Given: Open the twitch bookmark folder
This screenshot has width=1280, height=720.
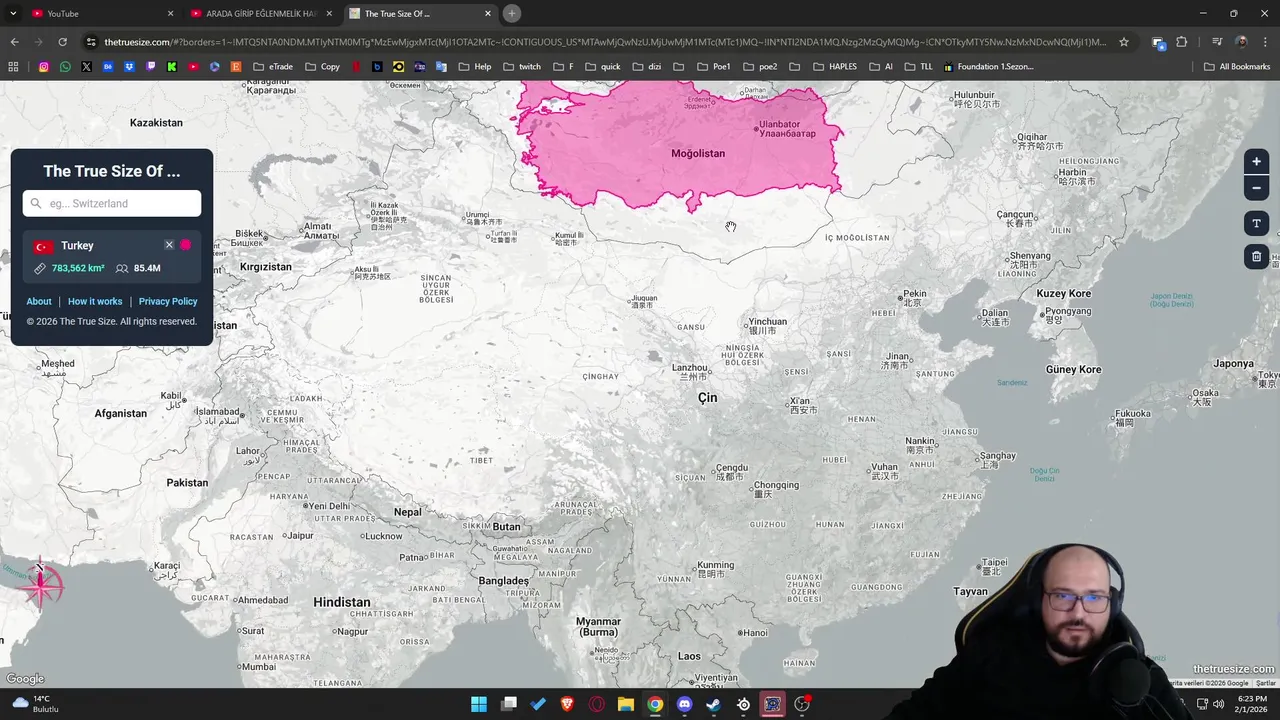Looking at the screenshot, I should click(521, 67).
